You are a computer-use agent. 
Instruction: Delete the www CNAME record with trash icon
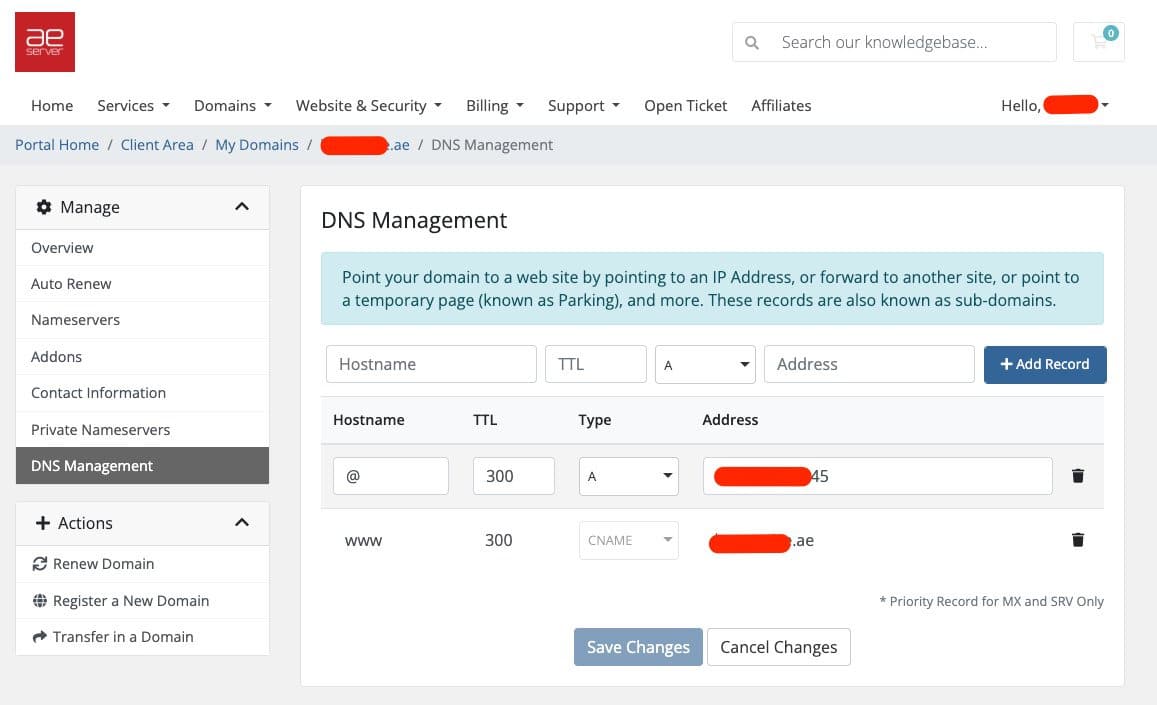point(1078,540)
